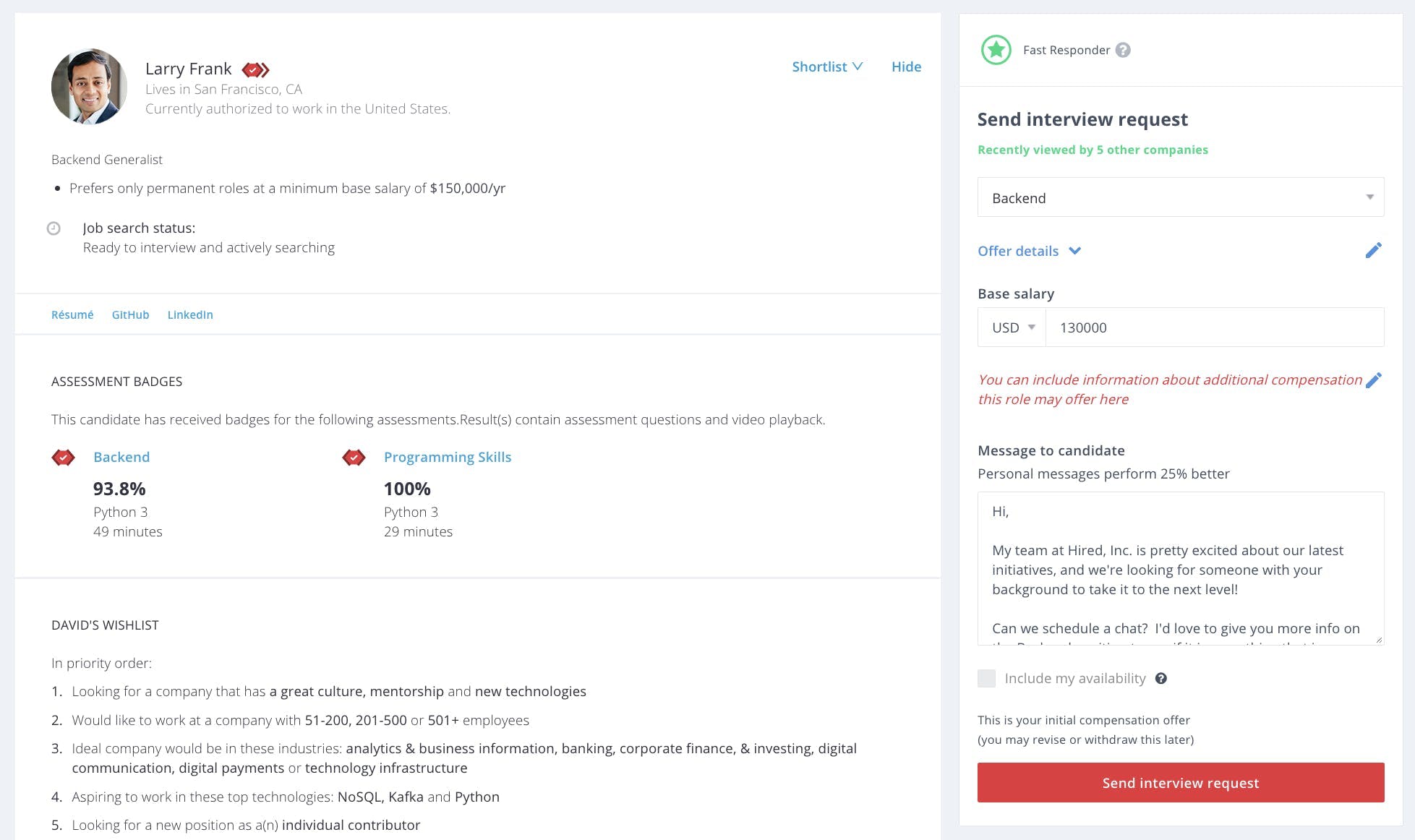View Larry's Résumé

(72, 314)
